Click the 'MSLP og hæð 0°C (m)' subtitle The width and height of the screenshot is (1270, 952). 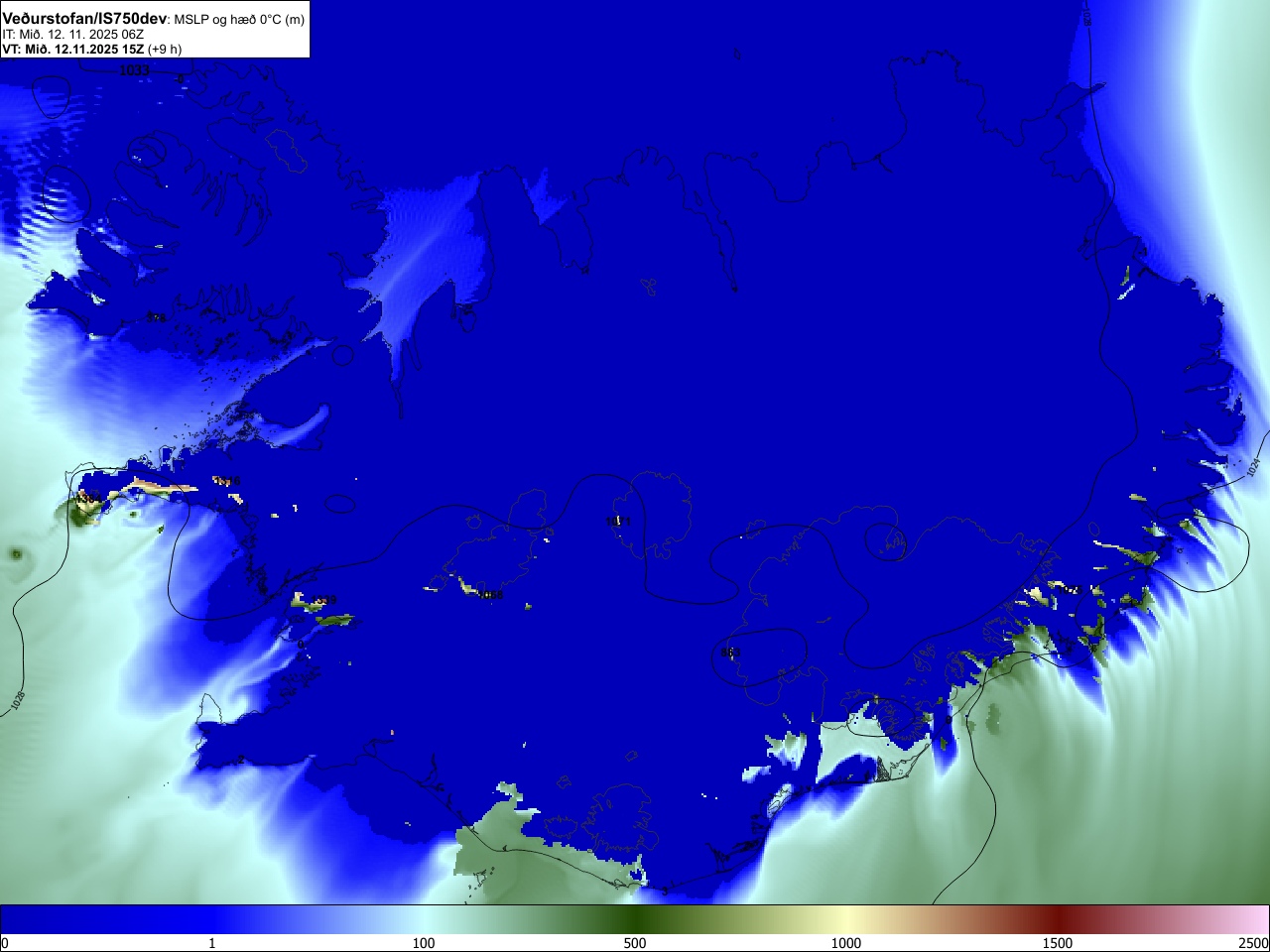point(239,20)
